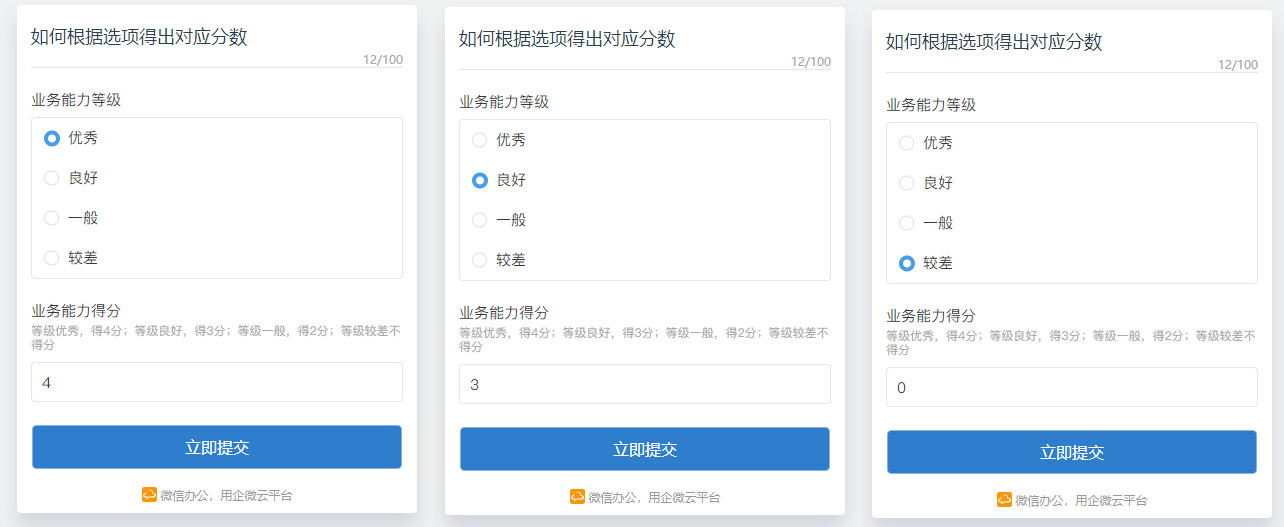Select 良好 radio in the right form
This screenshot has width=1284, height=527.
coord(907,183)
